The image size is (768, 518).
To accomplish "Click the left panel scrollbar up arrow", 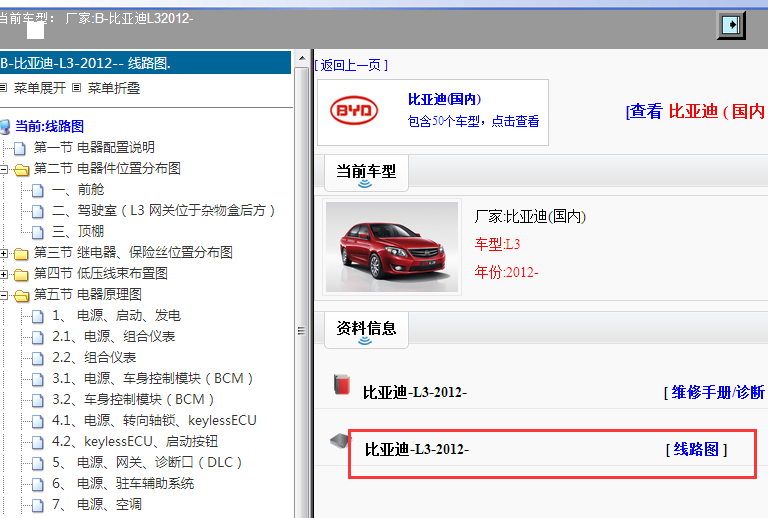I will pos(302,58).
